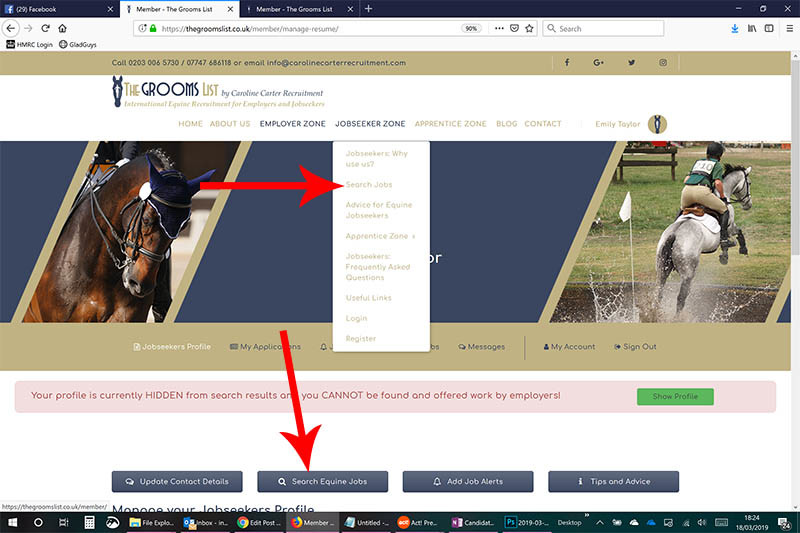Open the Blog nav link
Image resolution: width=800 pixels, height=533 pixels.
click(507, 124)
